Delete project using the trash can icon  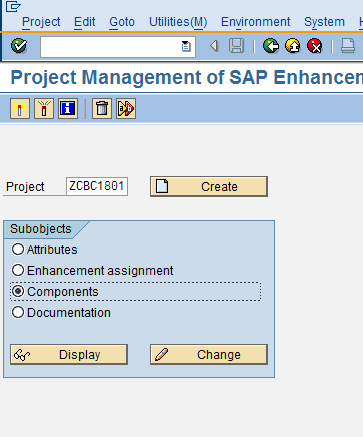click(x=102, y=108)
